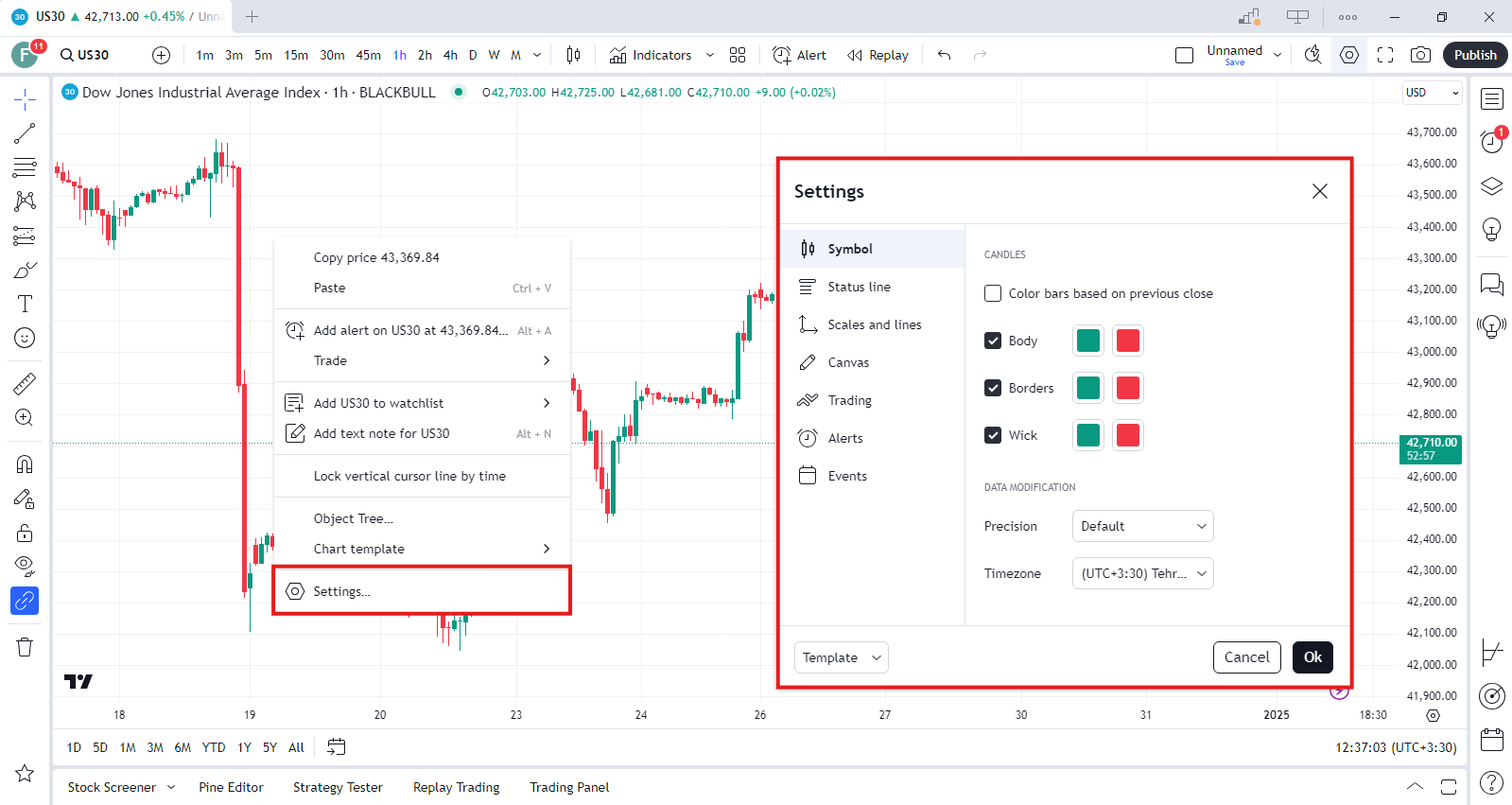The width and height of the screenshot is (1512, 805).
Task: Add symbol to compare with plus icon
Action: (x=162, y=55)
